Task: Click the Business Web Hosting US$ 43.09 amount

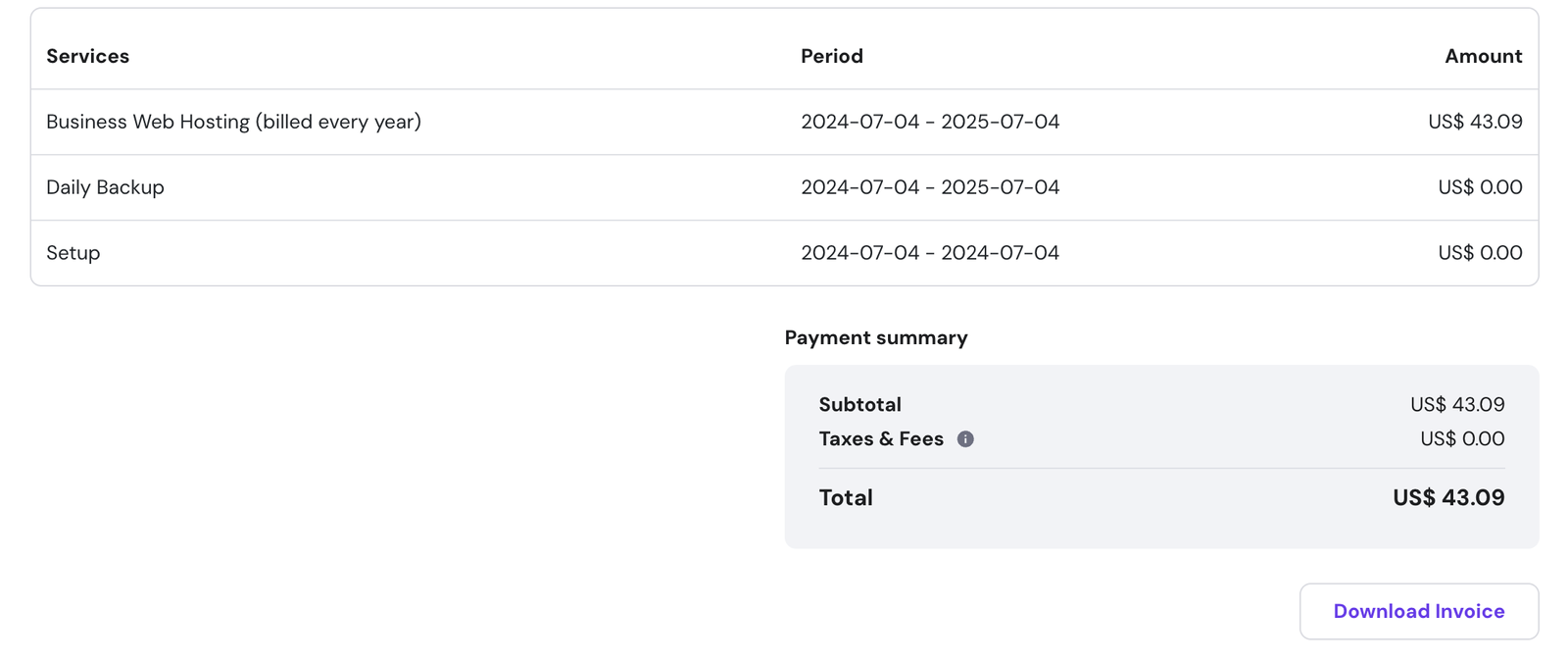Action: (x=1474, y=122)
